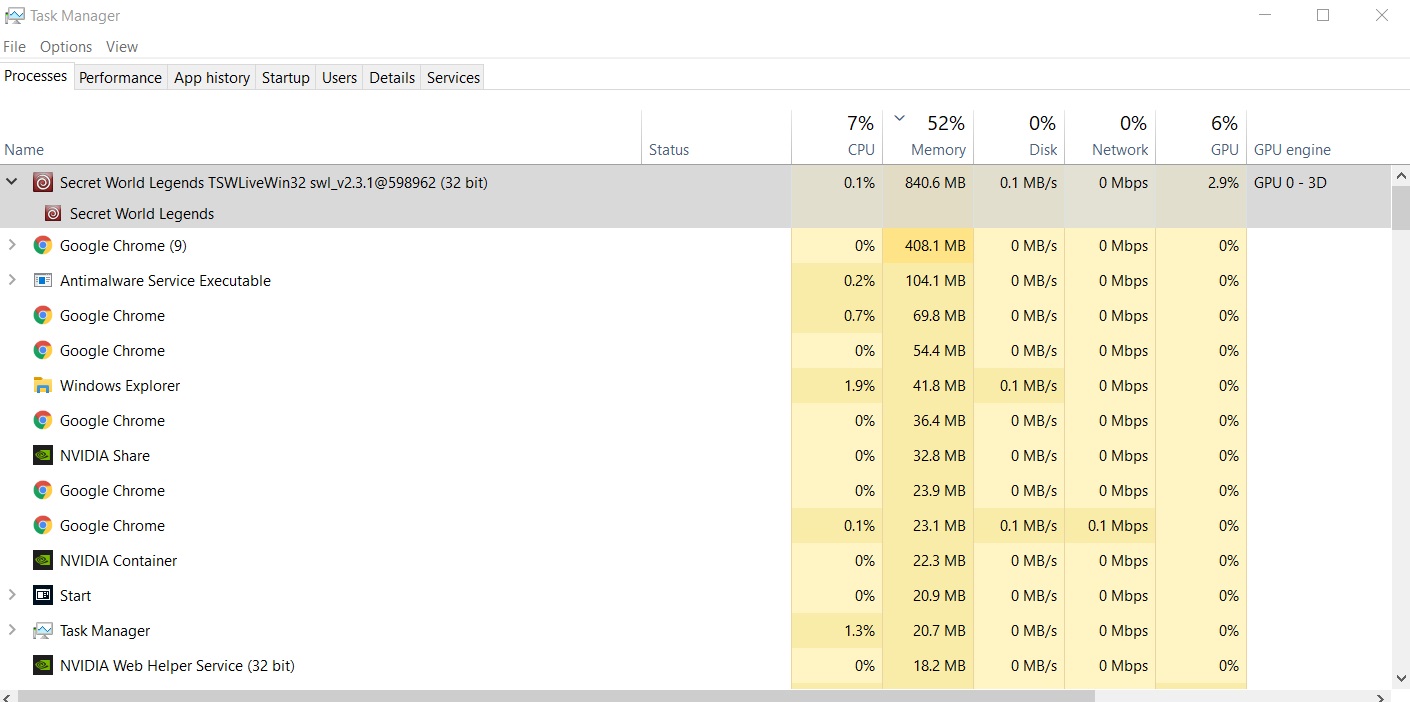This screenshot has width=1410, height=702.
Task: Click the horizontal scrollbar thumb
Action: pyautogui.click(x=556, y=695)
